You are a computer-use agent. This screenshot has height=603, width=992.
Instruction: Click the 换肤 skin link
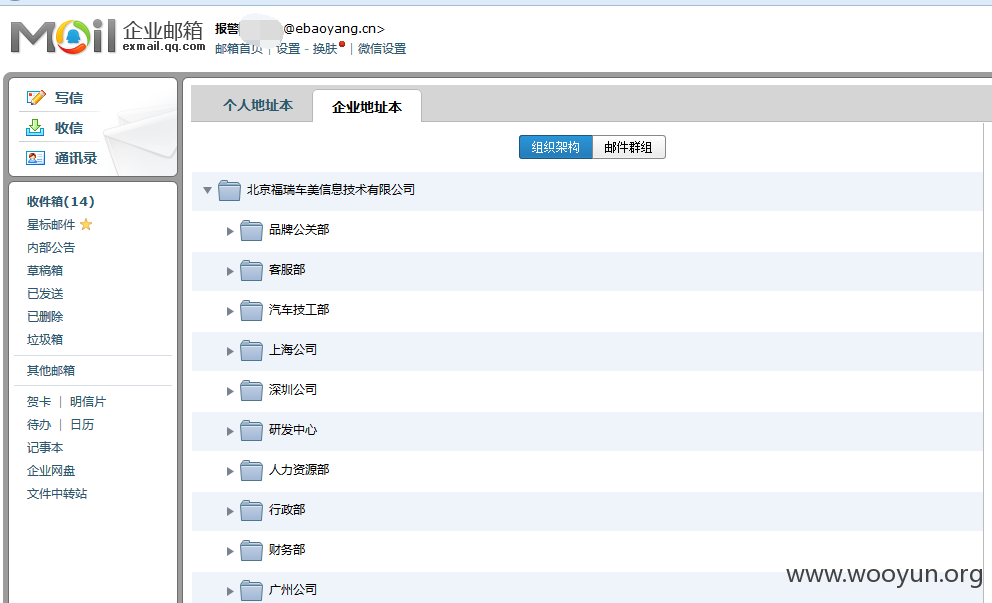(325, 49)
